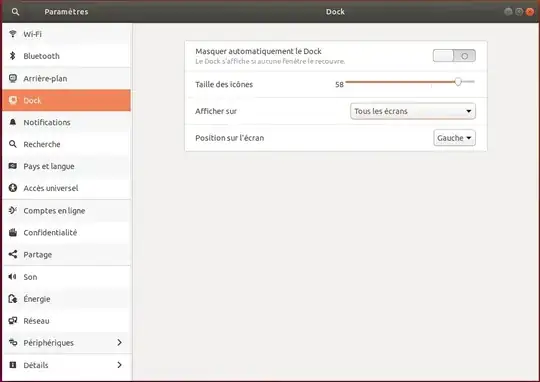Image resolution: width=540 pixels, height=382 pixels.
Task: Select the Partage share icon
Action: click(13, 254)
